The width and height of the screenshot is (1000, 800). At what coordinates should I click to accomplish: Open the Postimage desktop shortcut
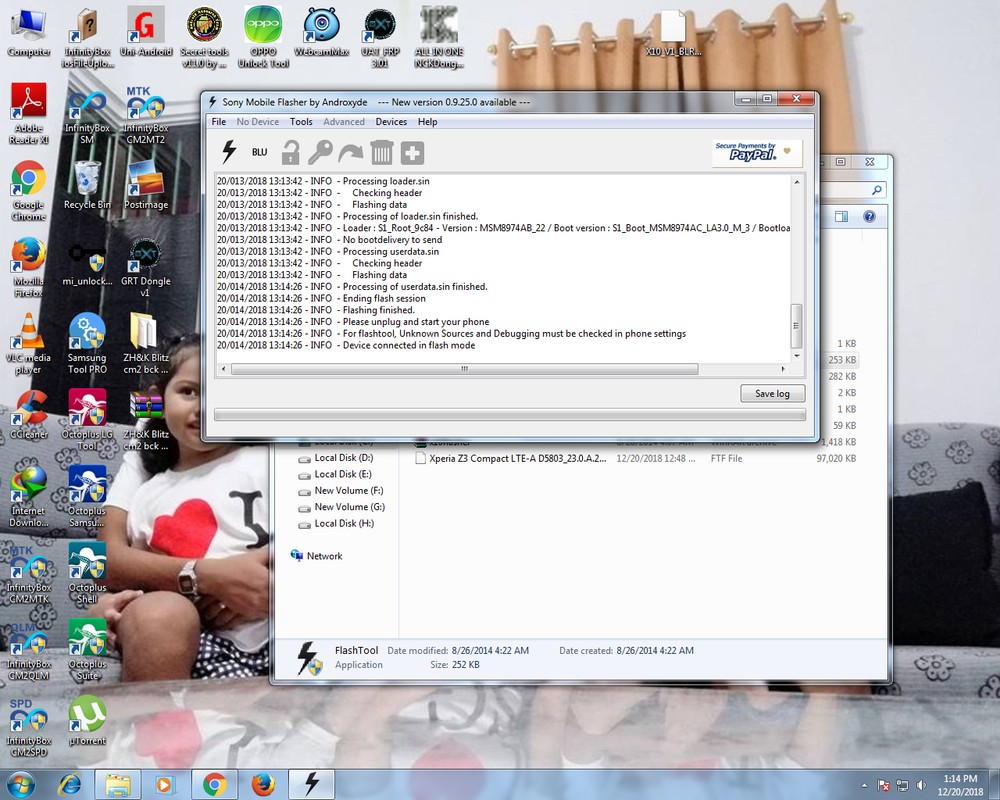point(146,186)
